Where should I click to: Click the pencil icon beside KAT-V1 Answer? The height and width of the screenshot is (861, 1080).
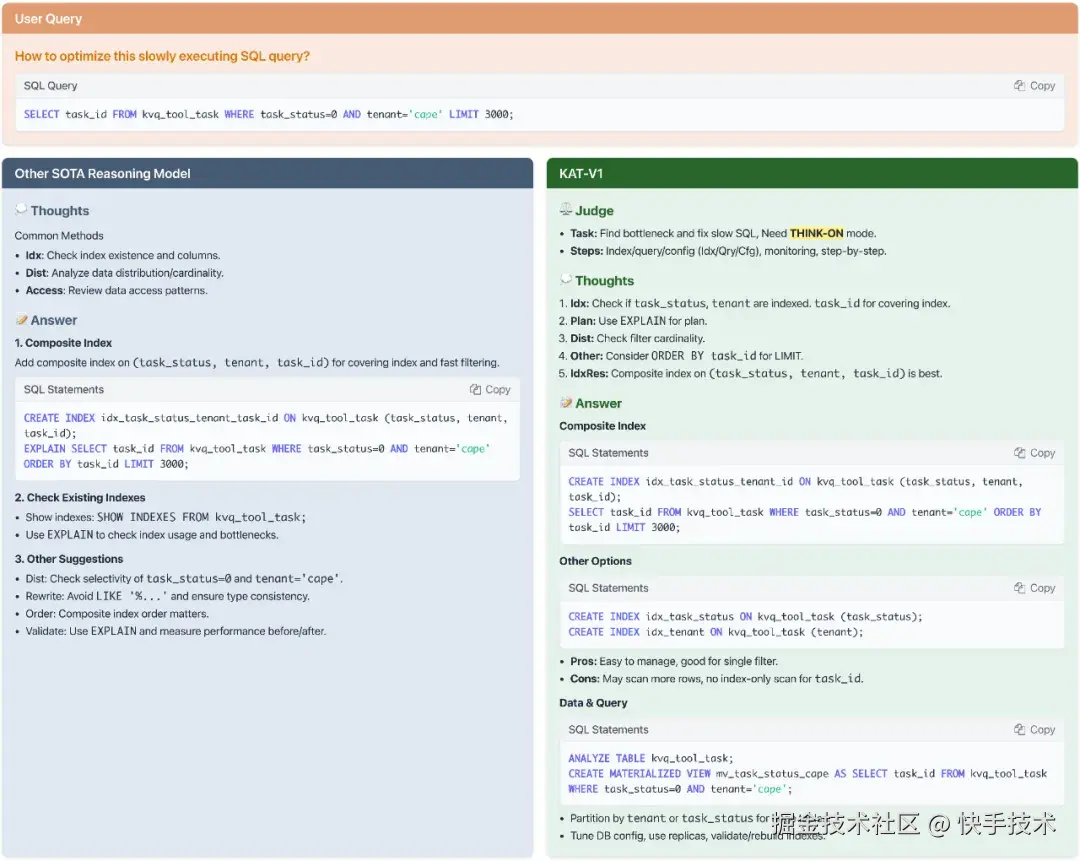point(565,402)
